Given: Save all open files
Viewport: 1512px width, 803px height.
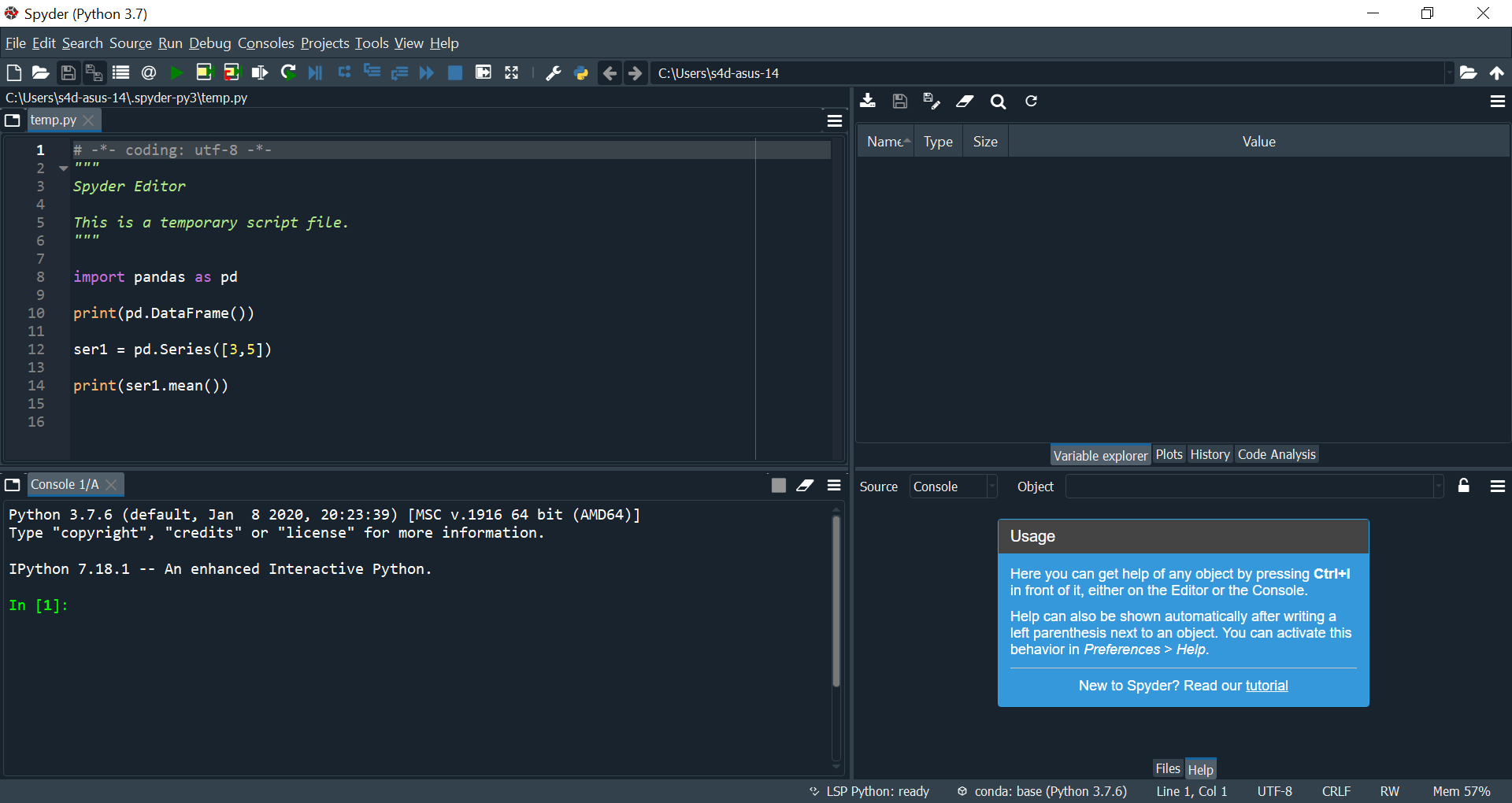Looking at the screenshot, I should pyautogui.click(x=94, y=73).
